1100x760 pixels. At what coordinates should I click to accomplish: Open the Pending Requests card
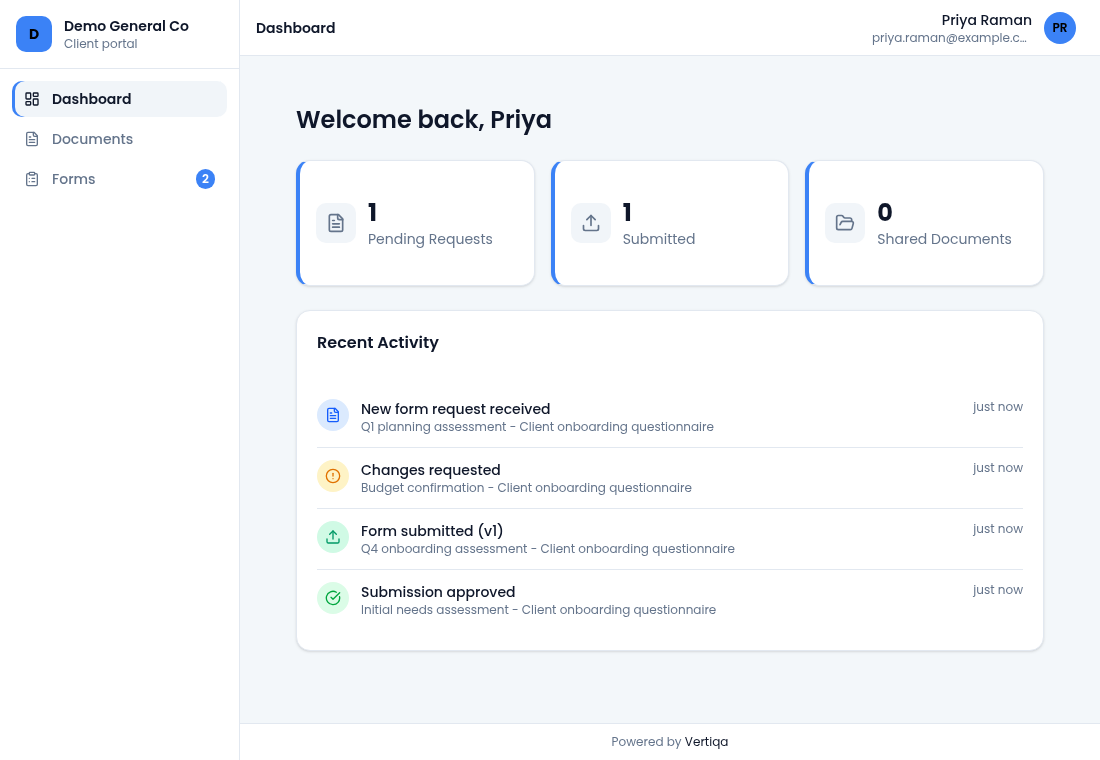(x=416, y=223)
